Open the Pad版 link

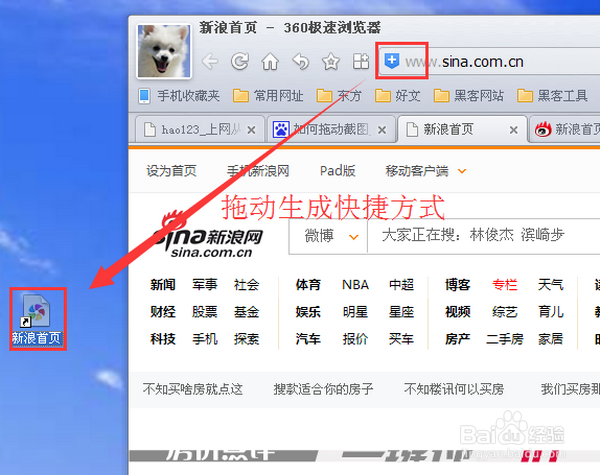click(338, 171)
